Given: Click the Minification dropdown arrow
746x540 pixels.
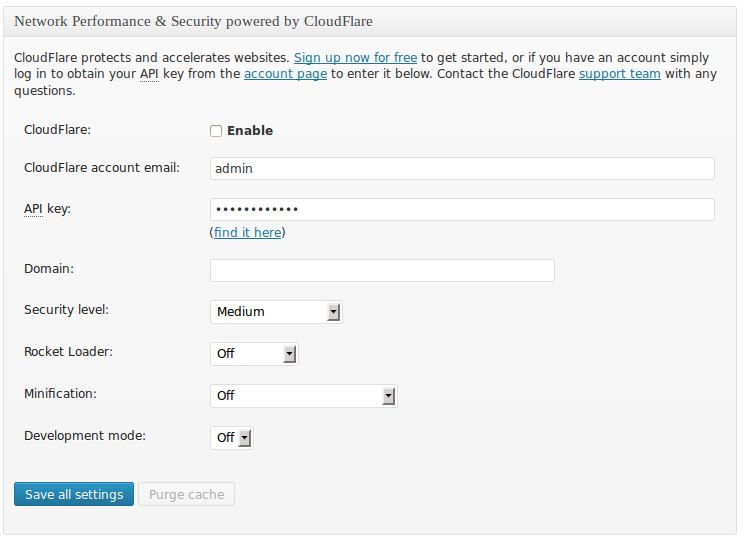Looking at the screenshot, I should tap(389, 396).
